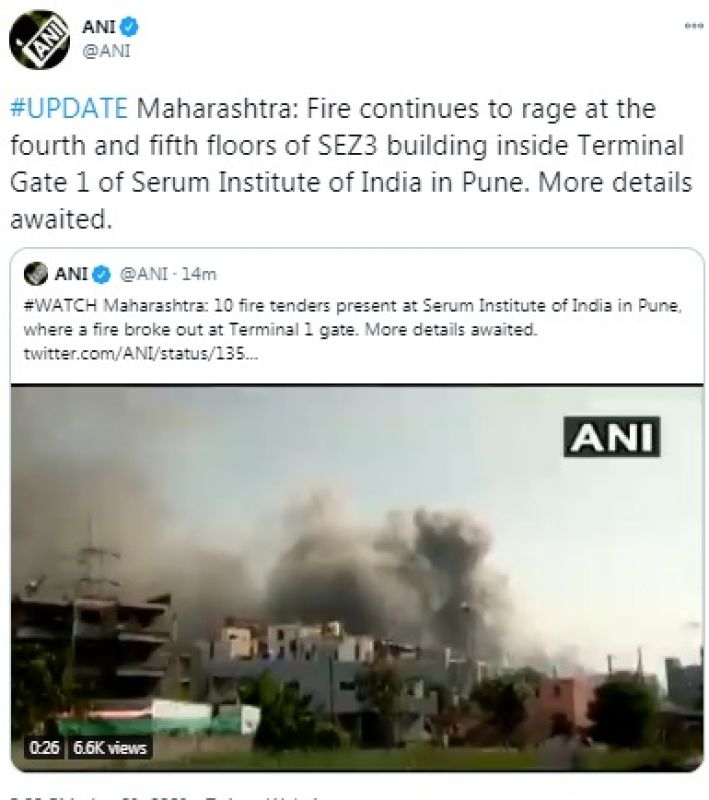This screenshot has height=800, width=709.
Task: Click the main tweet text about Serum Institute
Action: point(351,164)
